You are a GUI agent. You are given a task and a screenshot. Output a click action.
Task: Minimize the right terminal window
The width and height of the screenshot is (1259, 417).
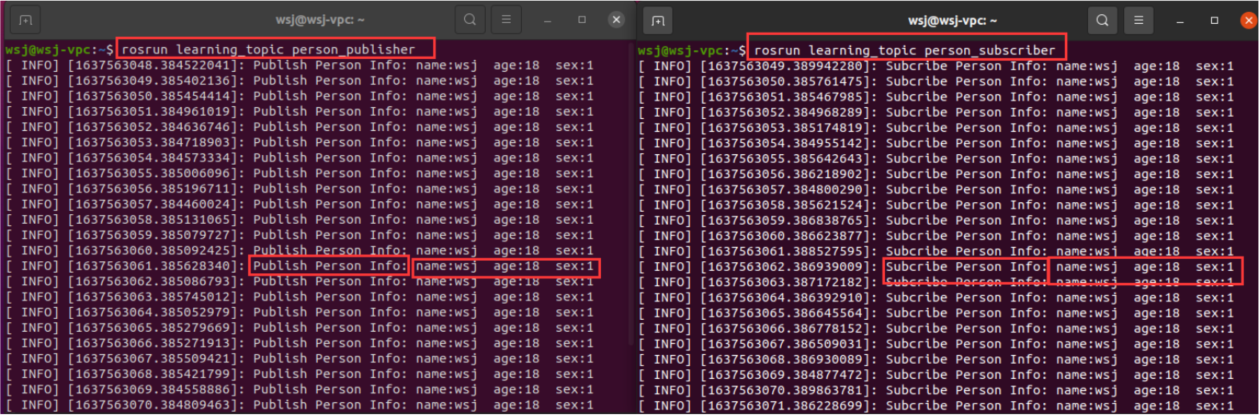tap(1180, 19)
